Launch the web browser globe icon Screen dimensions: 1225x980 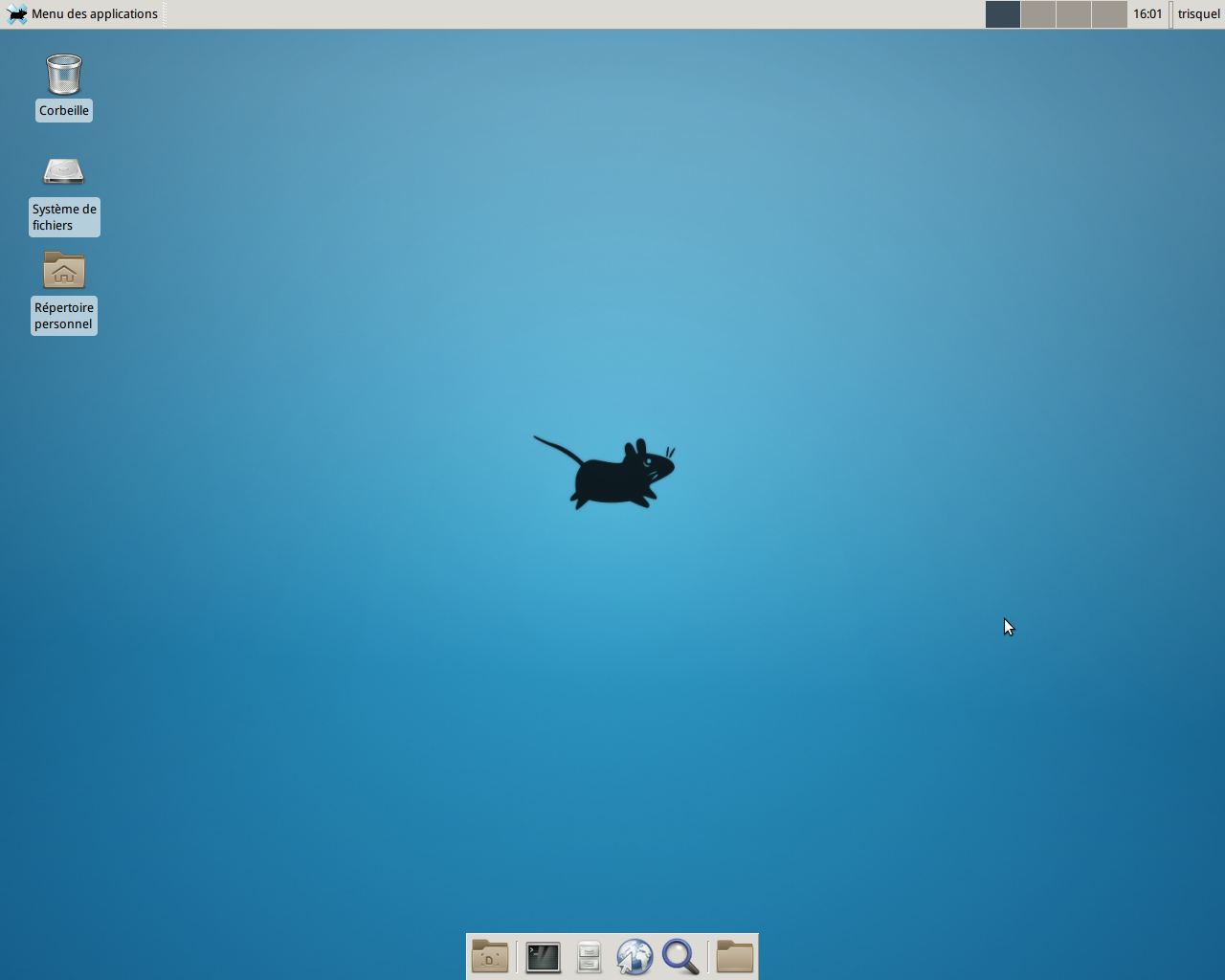(635, 956)
